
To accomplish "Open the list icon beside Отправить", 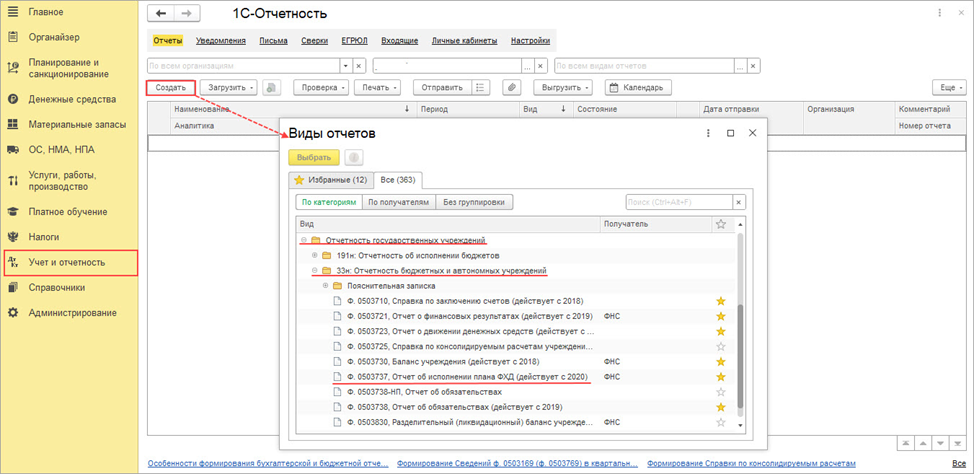I will click(480, 88).
